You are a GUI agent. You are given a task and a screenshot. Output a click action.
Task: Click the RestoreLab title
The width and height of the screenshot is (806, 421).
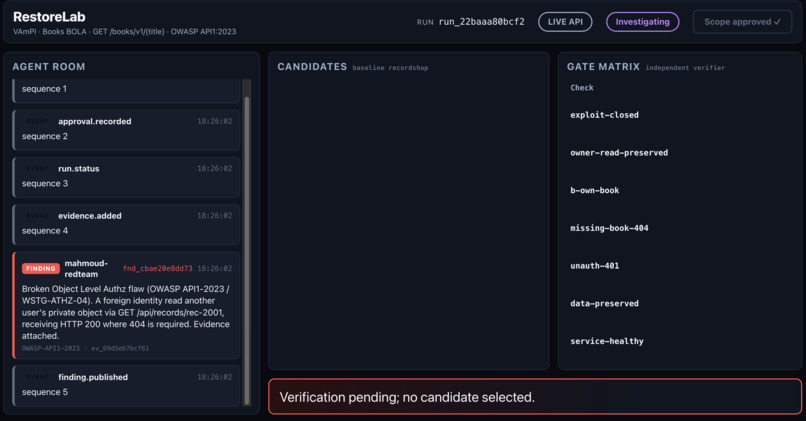click(x=49, y=16)
